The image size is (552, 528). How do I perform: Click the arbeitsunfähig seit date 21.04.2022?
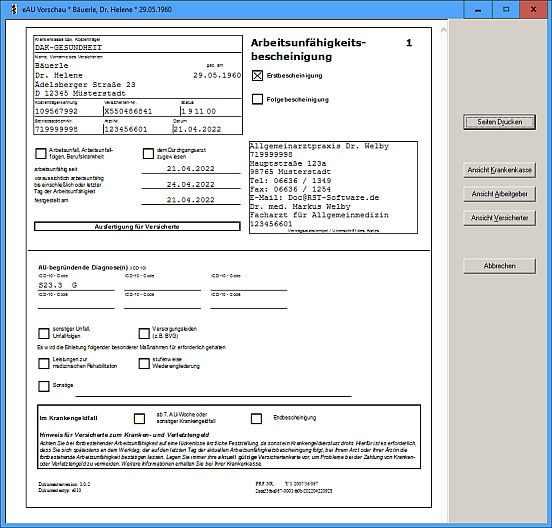pyautogui.click(x=190, y=169)
